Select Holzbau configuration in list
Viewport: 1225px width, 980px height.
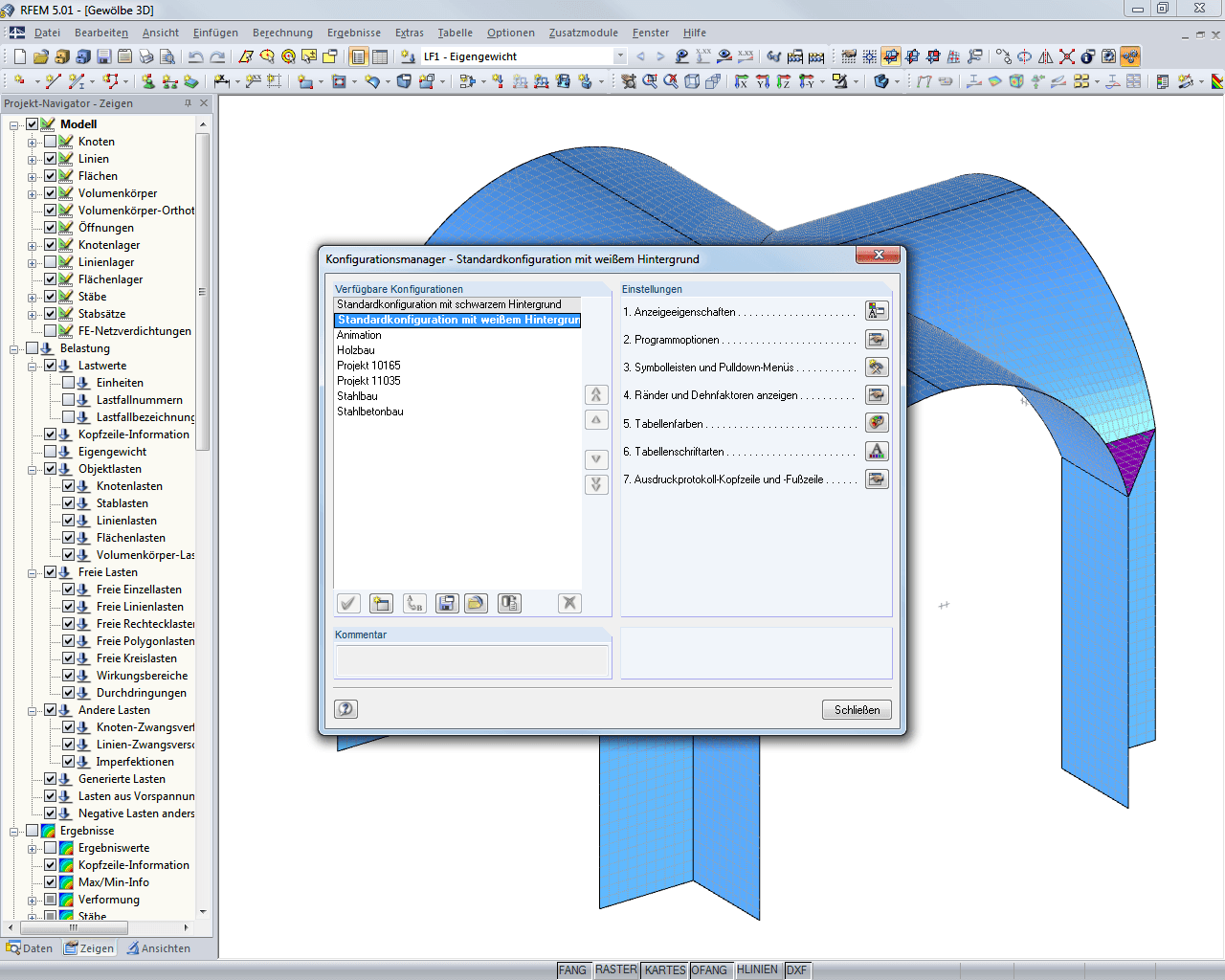tap(457, 350)
